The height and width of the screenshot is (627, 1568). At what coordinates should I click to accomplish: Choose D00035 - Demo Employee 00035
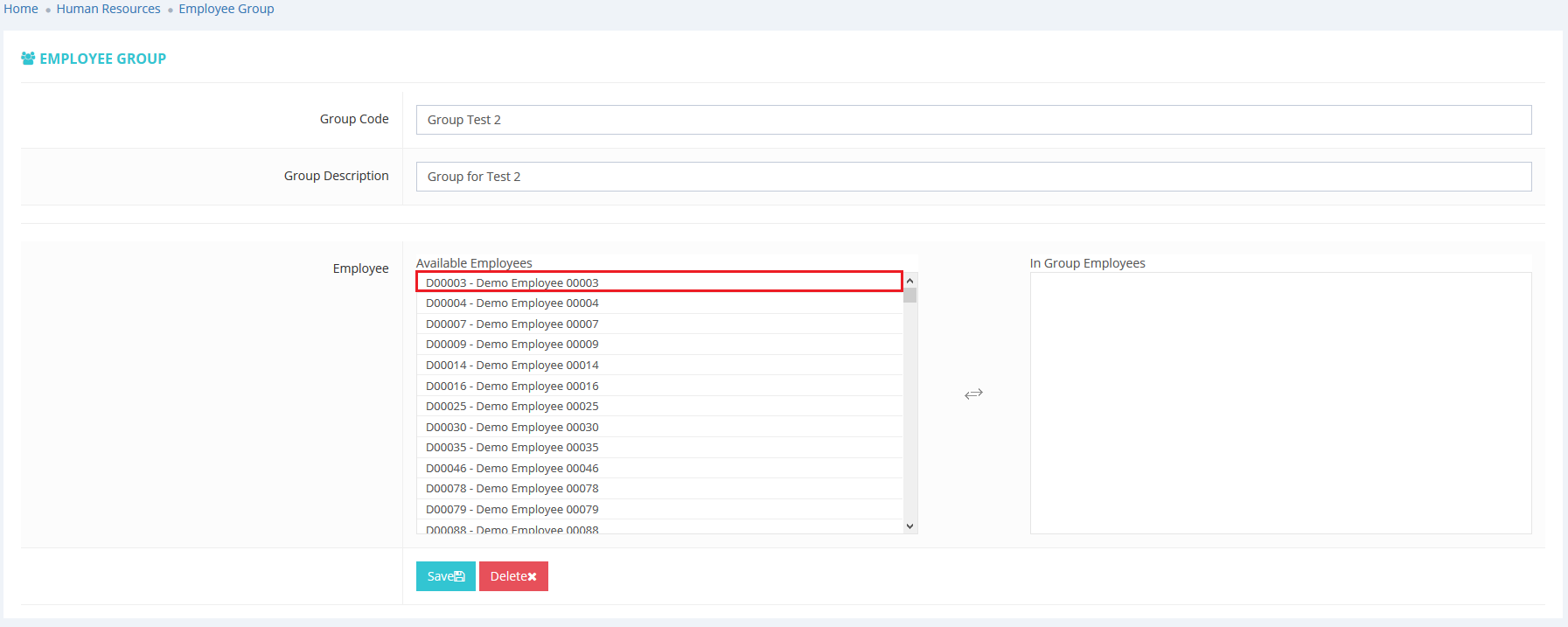click(512, 448)
